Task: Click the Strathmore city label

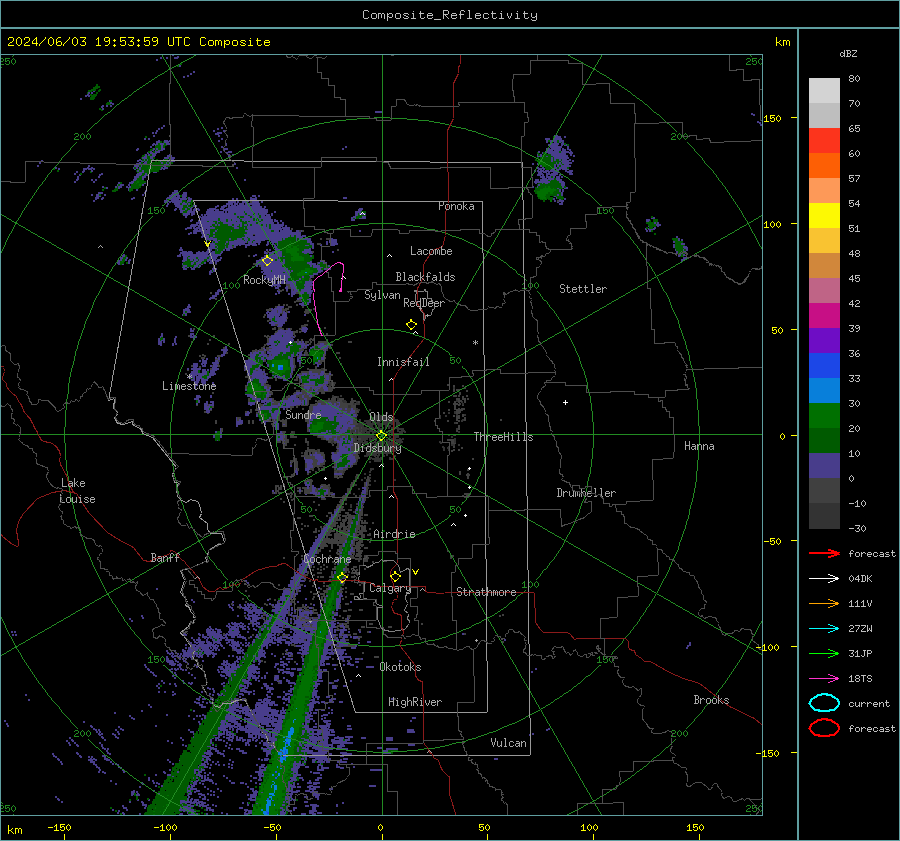Action: pos(486,592)
